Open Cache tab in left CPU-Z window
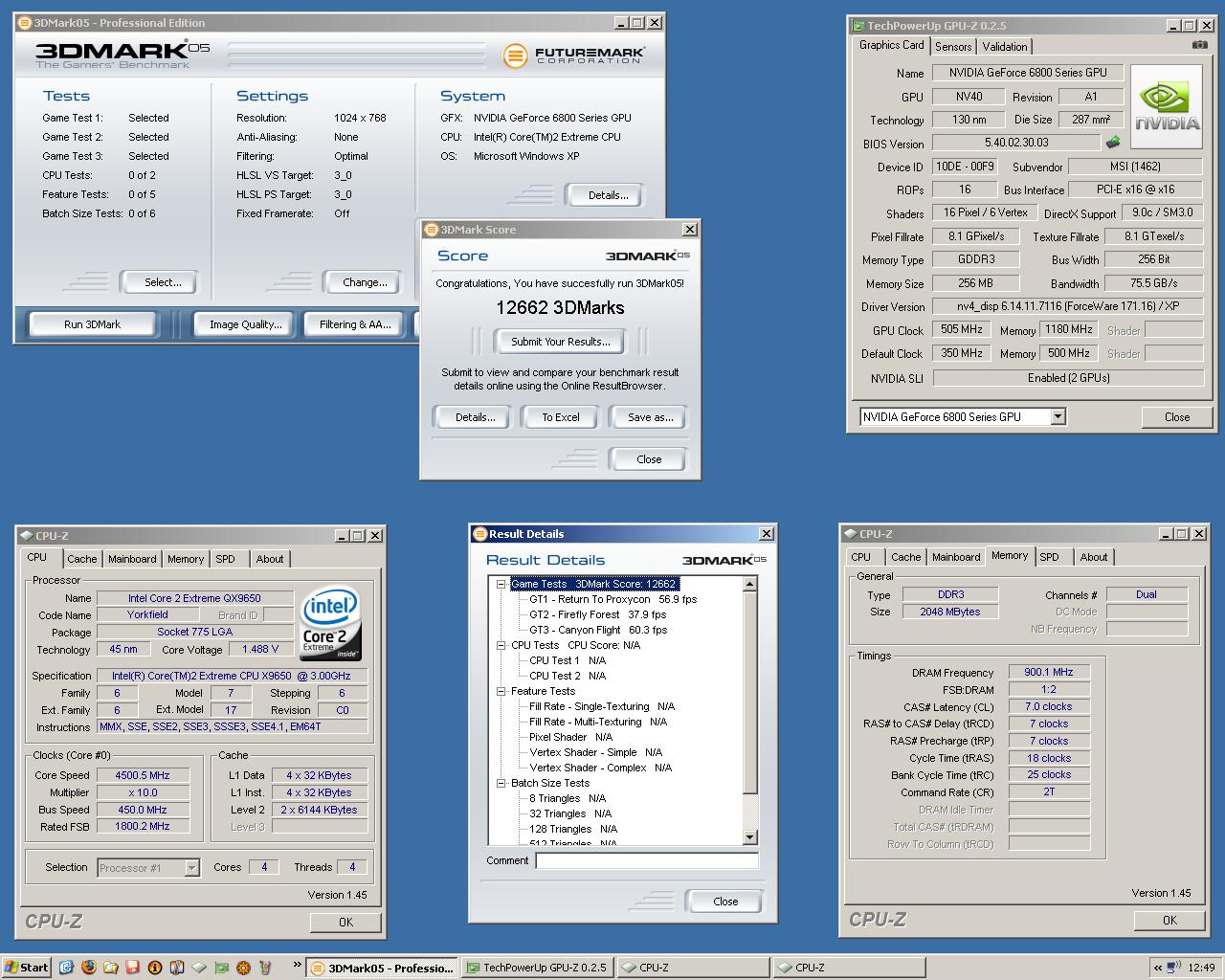Screen dimensions: 1225x980 81,559
